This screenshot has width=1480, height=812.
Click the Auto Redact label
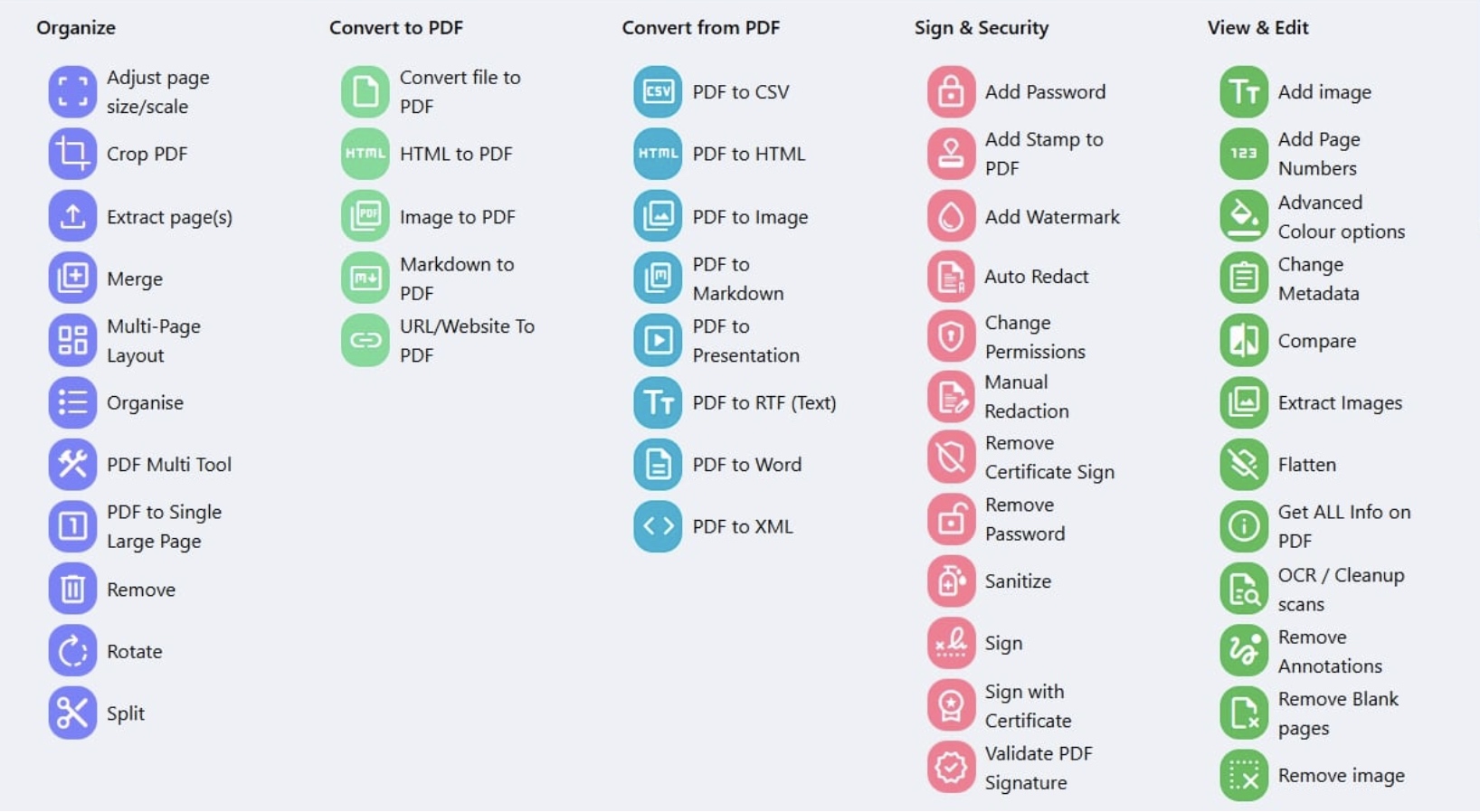[1037, 277]
